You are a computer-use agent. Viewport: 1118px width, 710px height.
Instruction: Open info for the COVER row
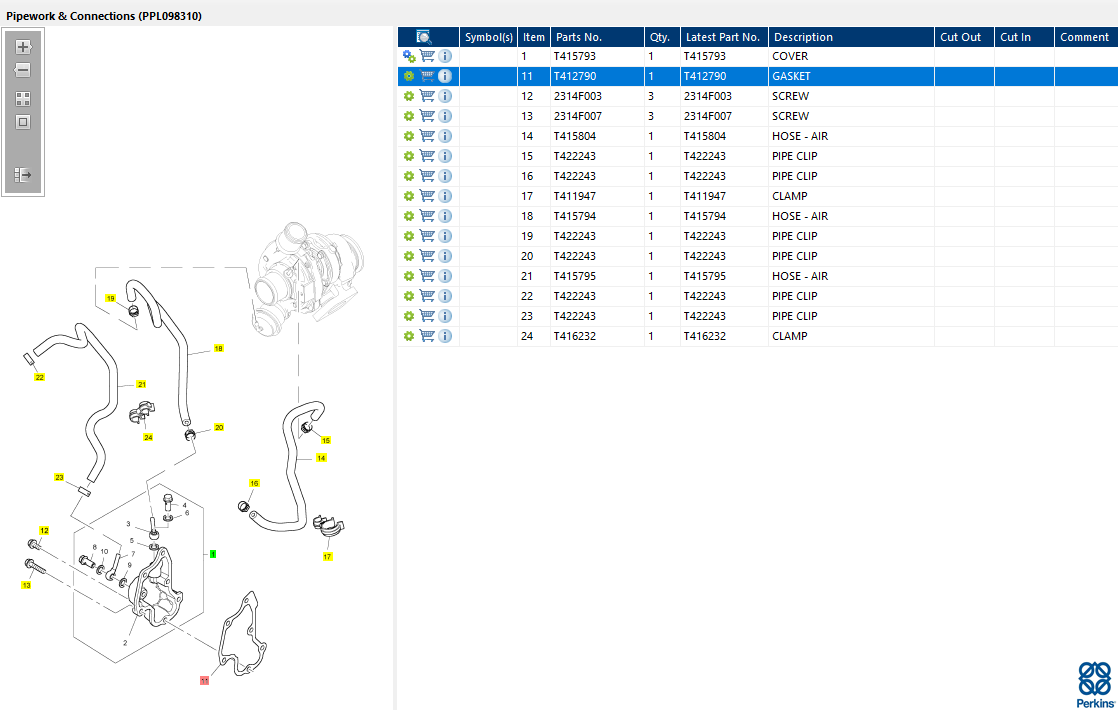coord(445,56)
